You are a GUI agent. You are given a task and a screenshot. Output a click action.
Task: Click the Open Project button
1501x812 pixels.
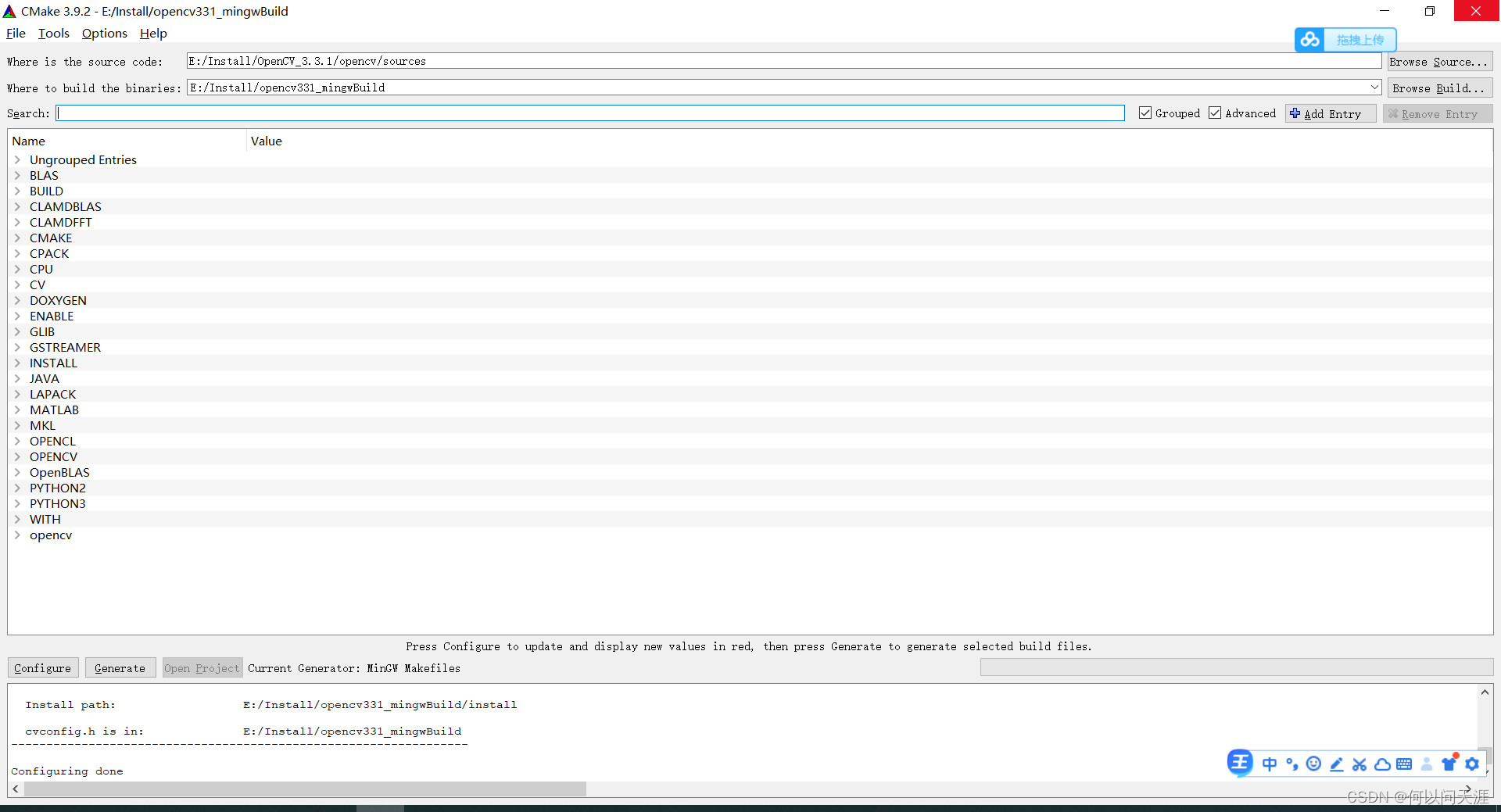(202, 668)
